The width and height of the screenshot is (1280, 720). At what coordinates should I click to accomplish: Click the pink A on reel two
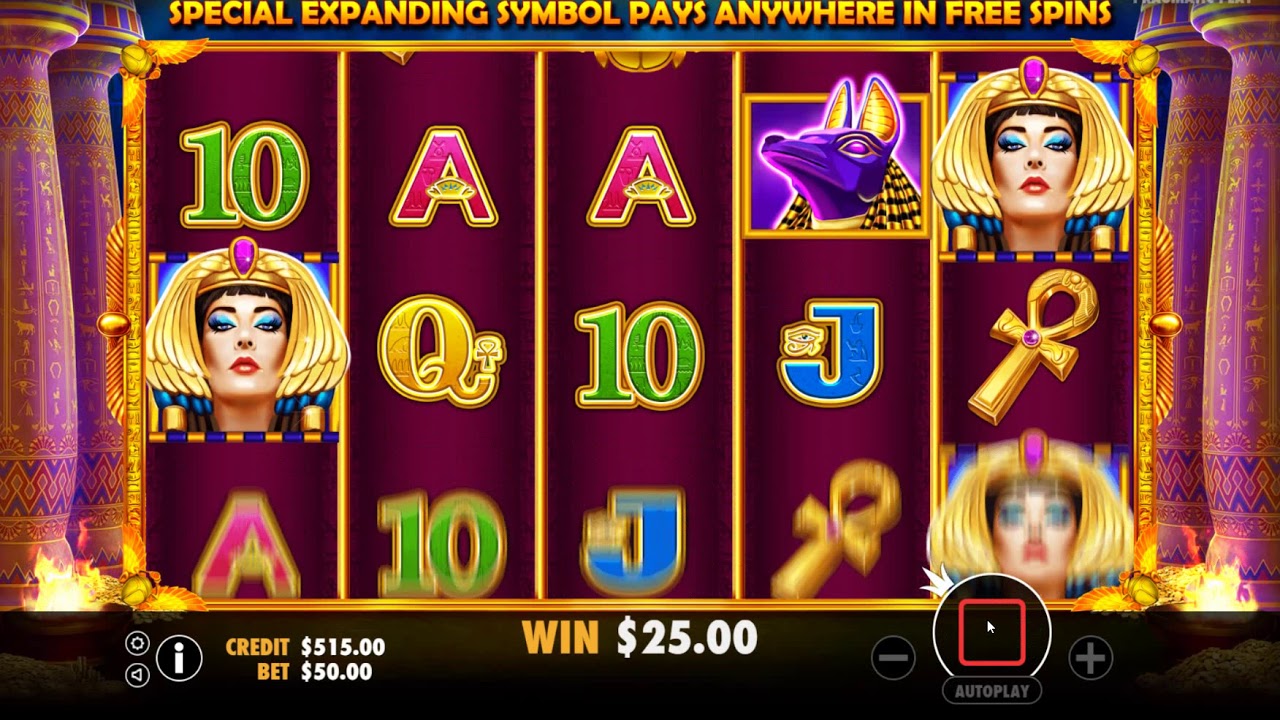(x=443, y=176)
